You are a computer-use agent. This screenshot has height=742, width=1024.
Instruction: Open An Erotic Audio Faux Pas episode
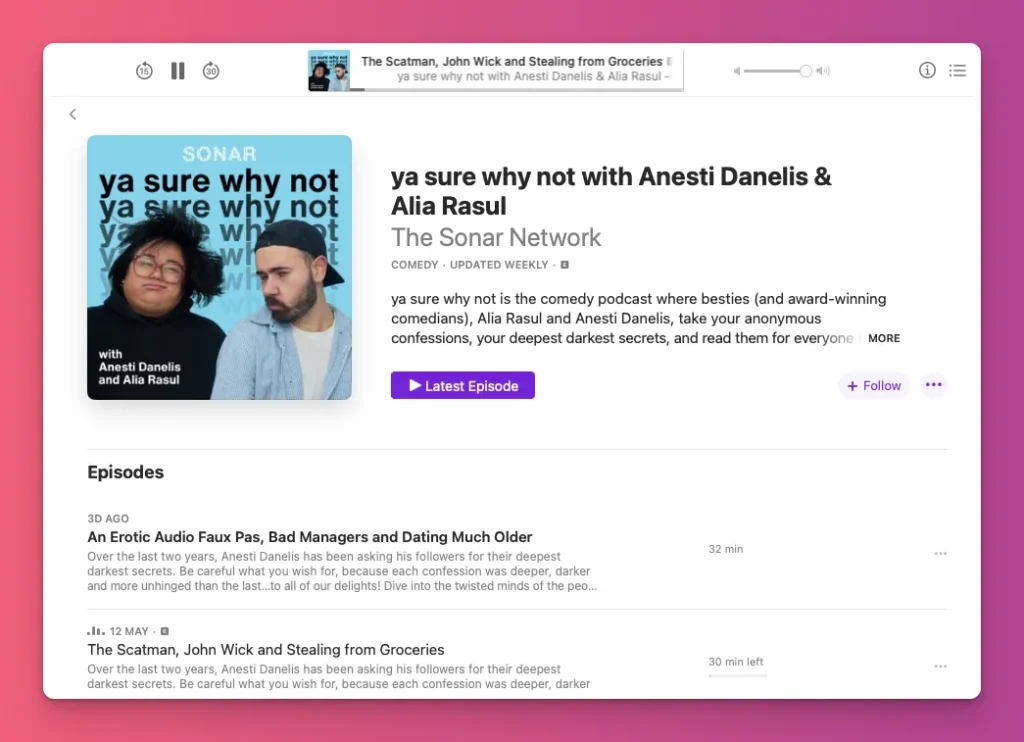[x=310, y=537]
